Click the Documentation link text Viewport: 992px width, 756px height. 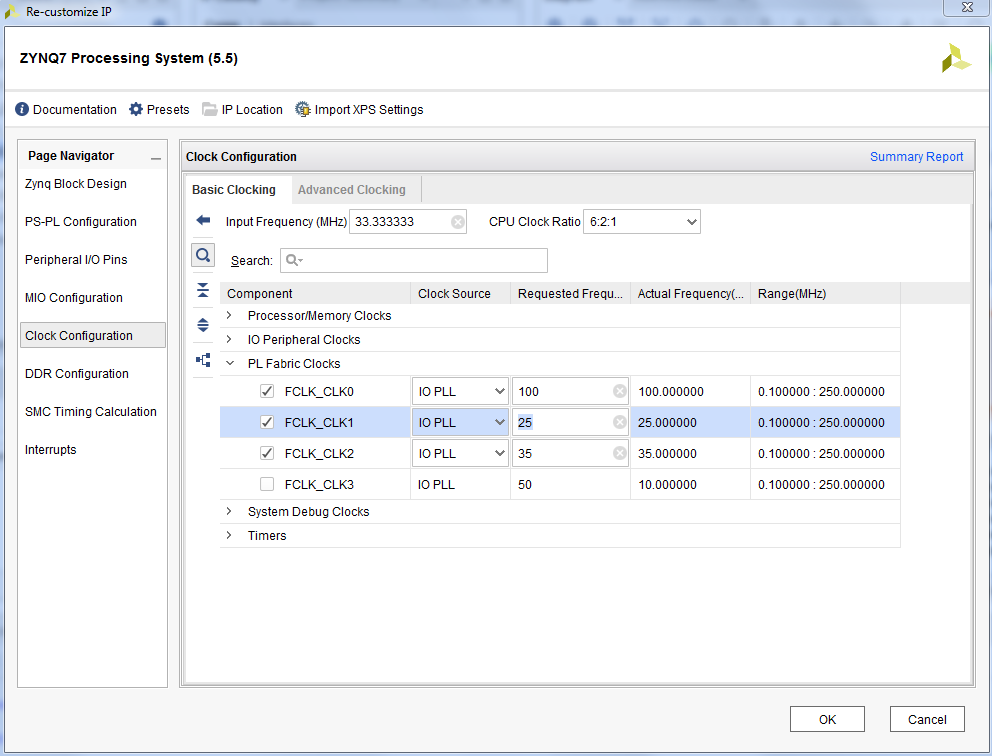[75, 109]
